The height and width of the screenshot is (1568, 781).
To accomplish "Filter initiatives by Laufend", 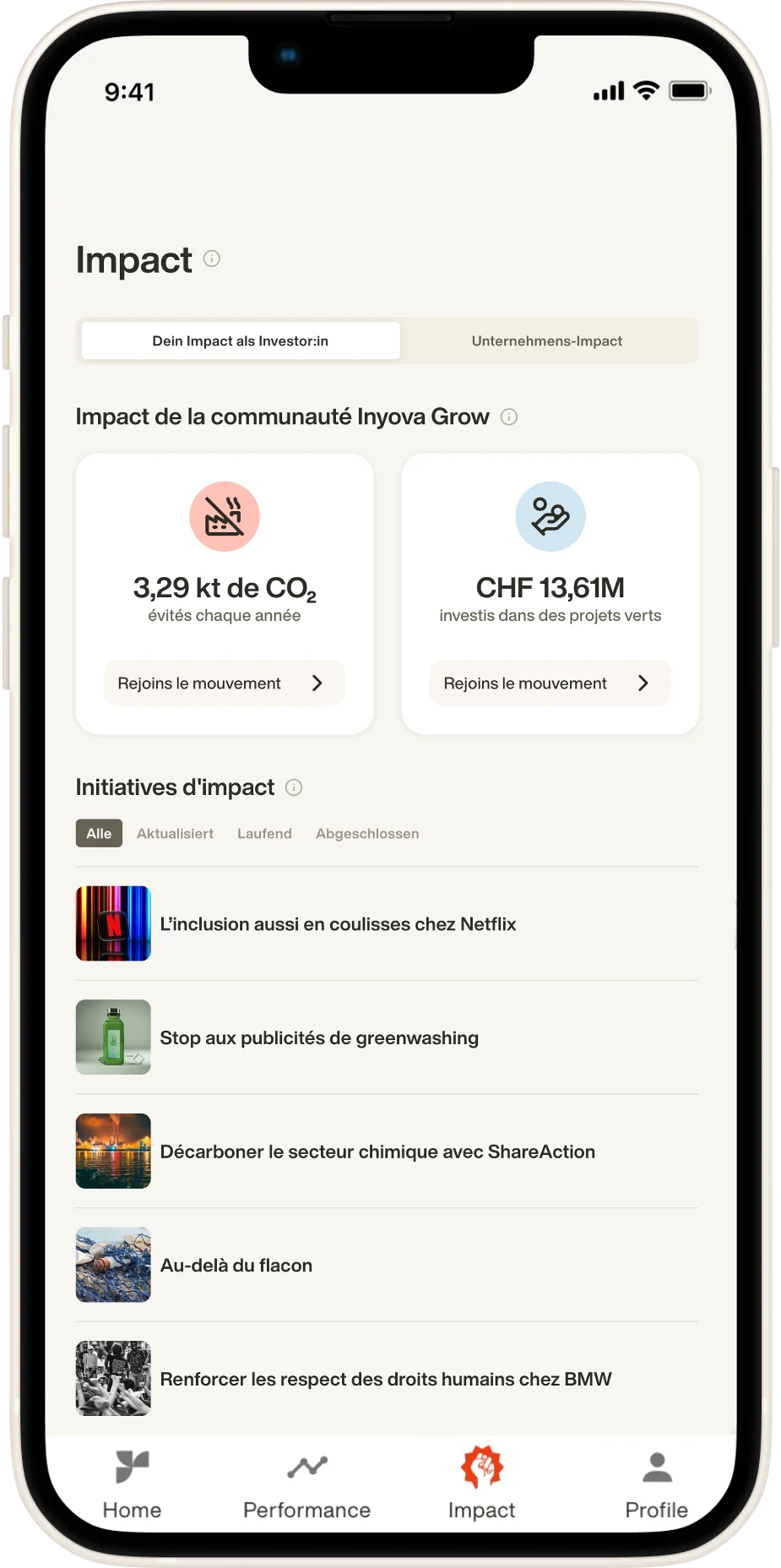I will point(264,833).
